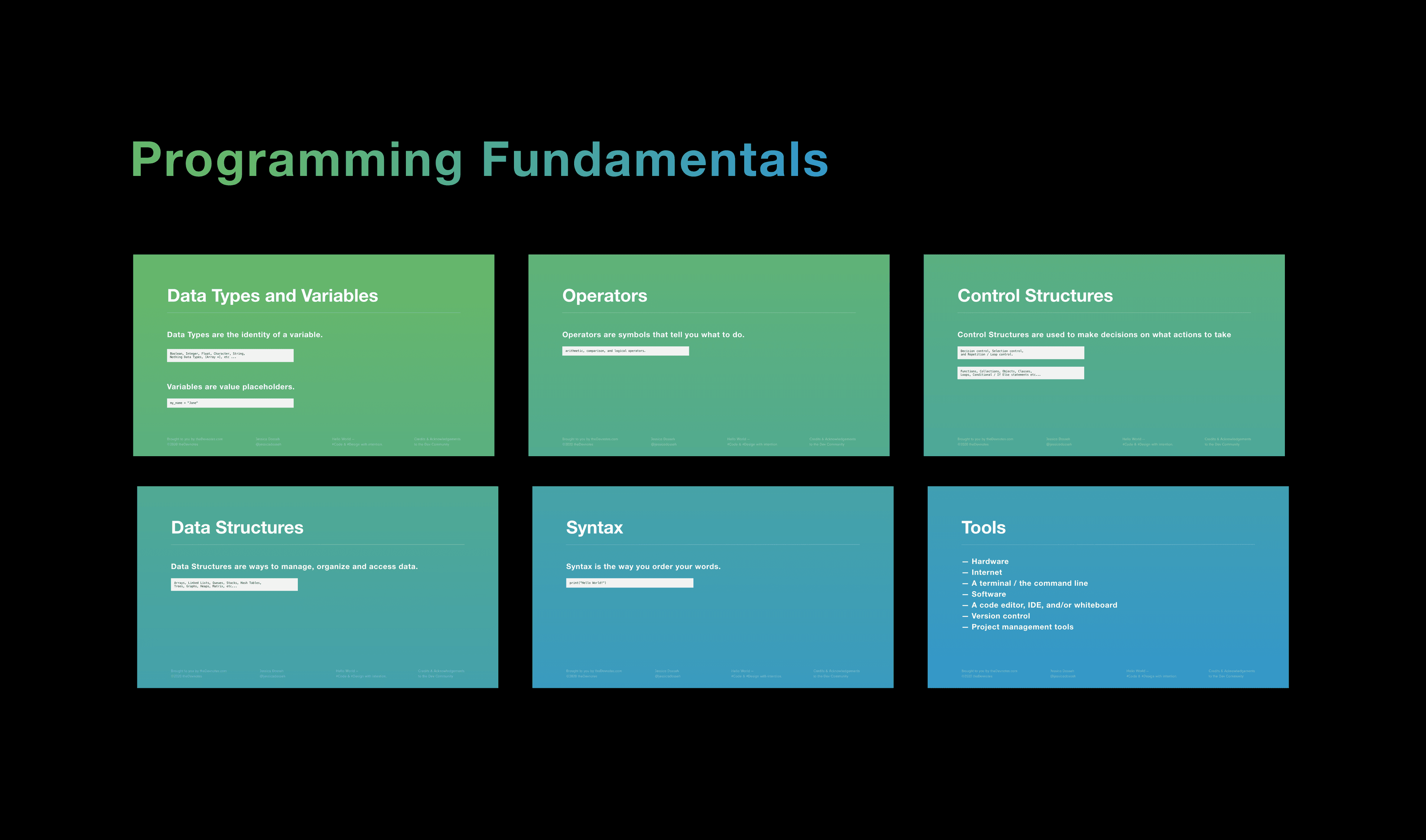Select the Syntax slide title

coord(594,527)
